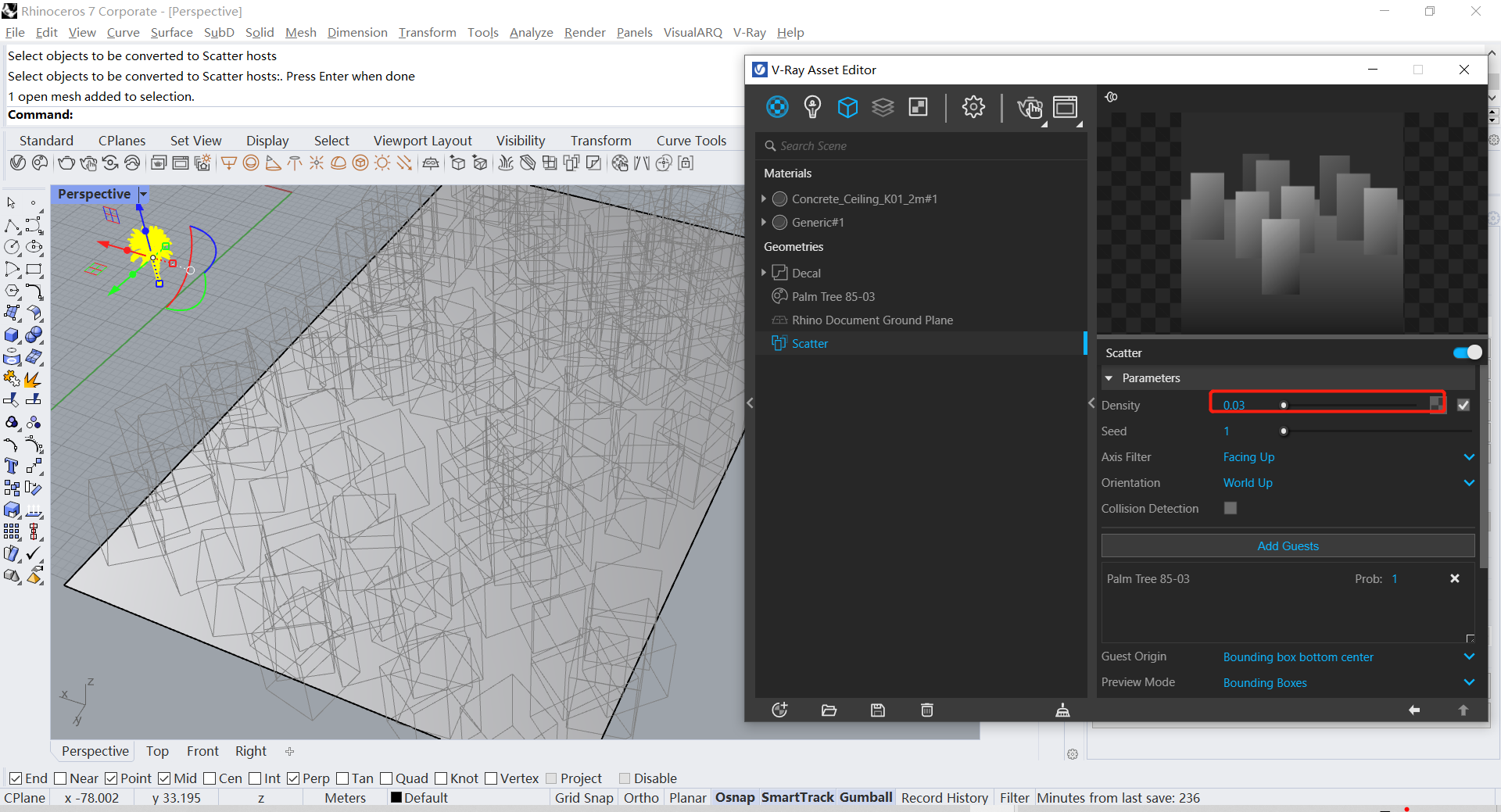The image size is (1501, 812).
Task: Delete the selected asset with trash icon
Action: click(927, 710)
